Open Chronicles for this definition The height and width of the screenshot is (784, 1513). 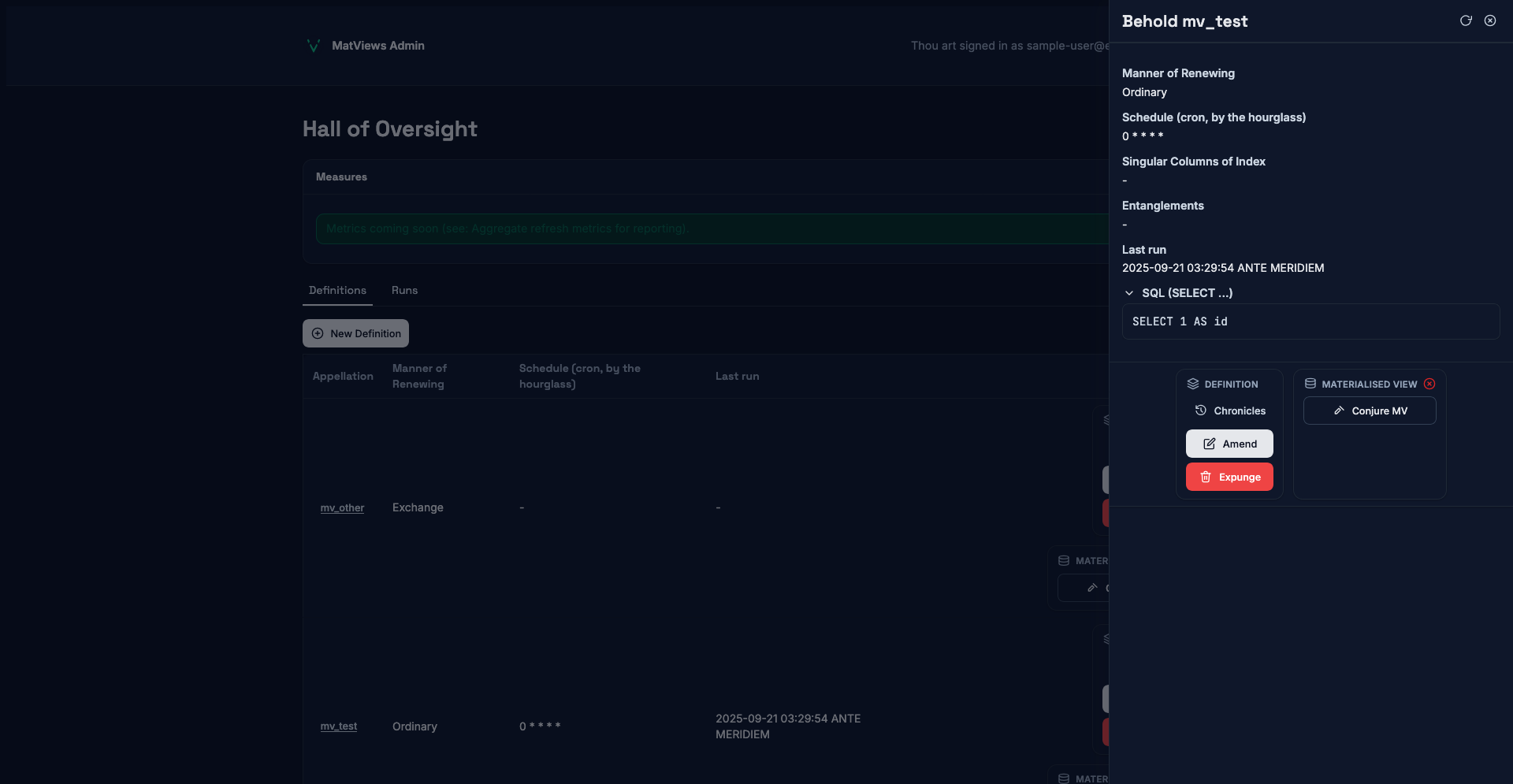[1229, 411]
